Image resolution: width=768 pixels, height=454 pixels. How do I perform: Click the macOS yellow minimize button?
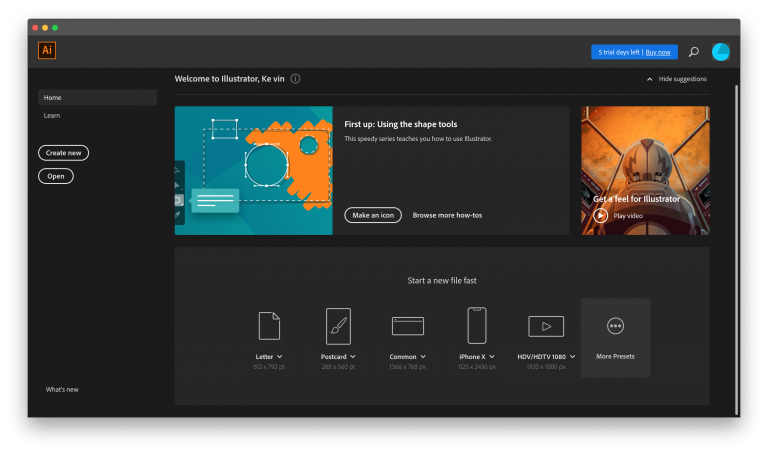[x=45, y=27]
